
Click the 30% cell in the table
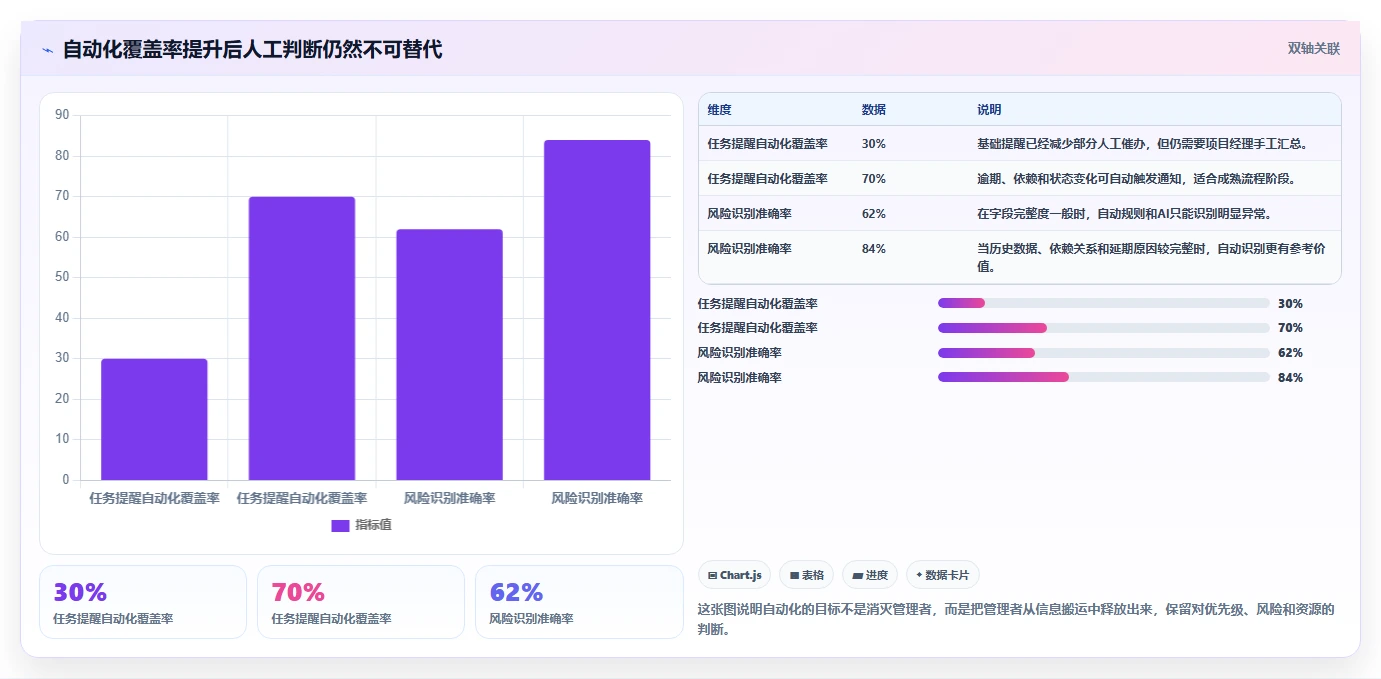tap(873, 144)
